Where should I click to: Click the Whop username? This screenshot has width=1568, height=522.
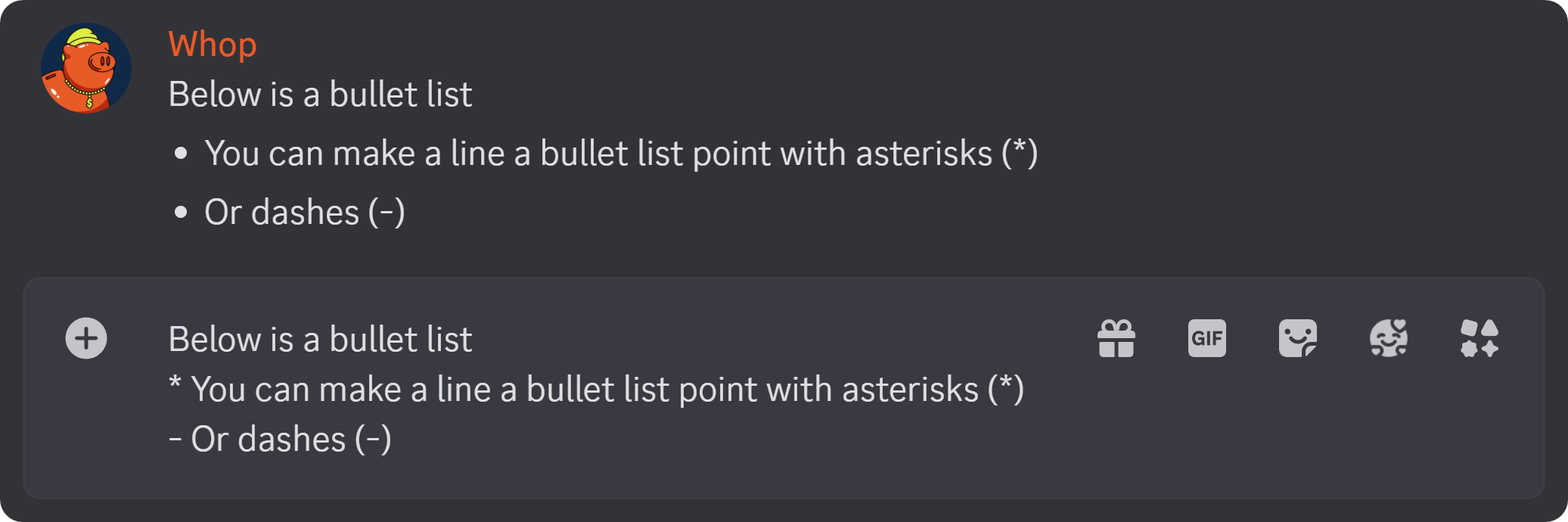point(213,44)
